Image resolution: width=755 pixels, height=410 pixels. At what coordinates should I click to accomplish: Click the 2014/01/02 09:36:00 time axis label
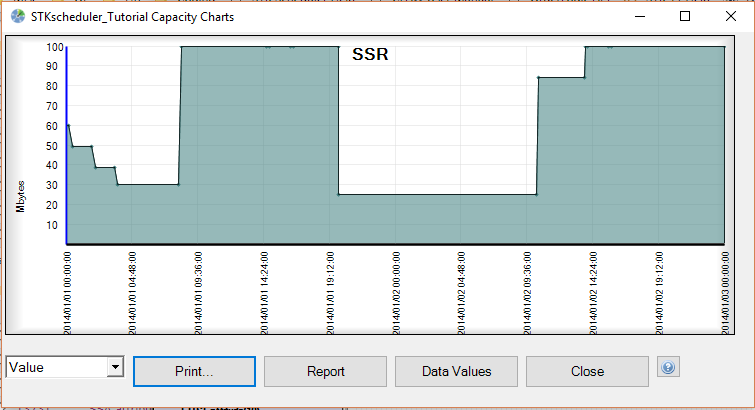pos(527,291)
